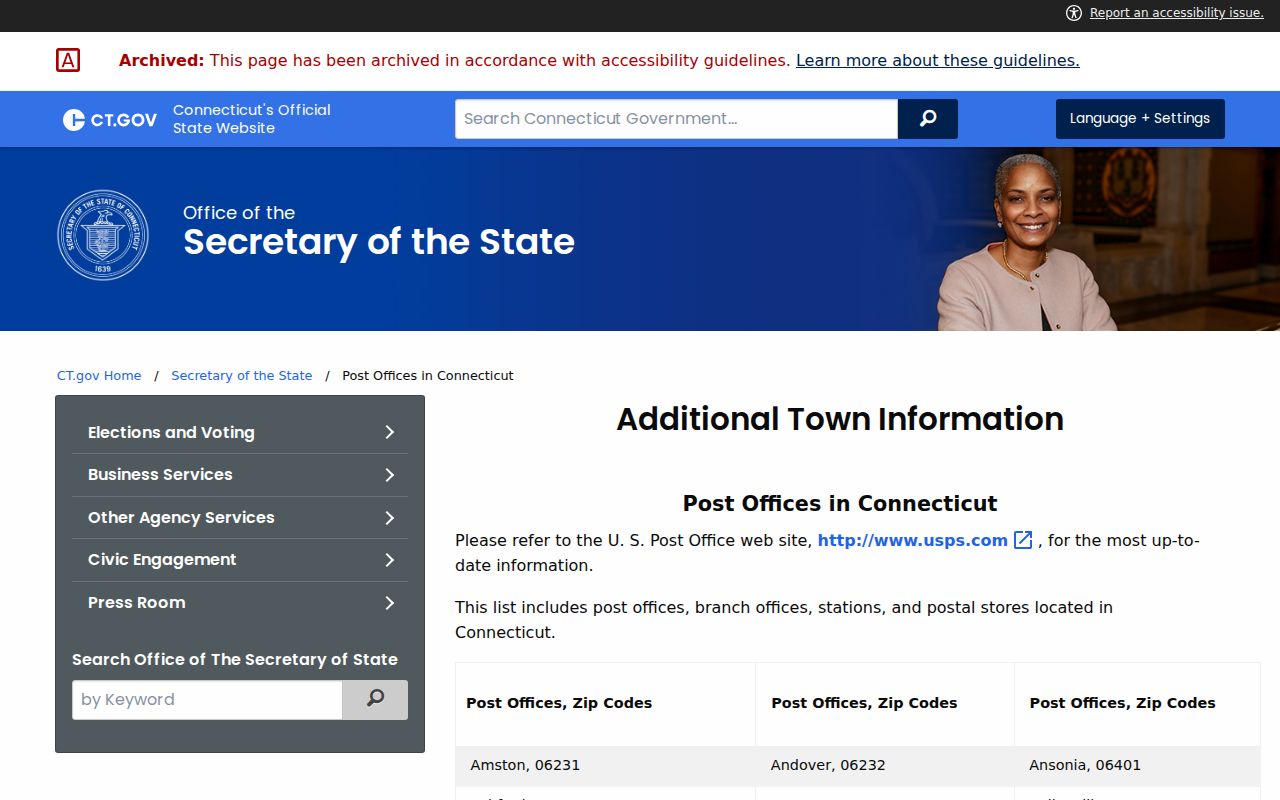1280x800 pixels.
Task: Expand the Press Room chevron
Action: 390,603
